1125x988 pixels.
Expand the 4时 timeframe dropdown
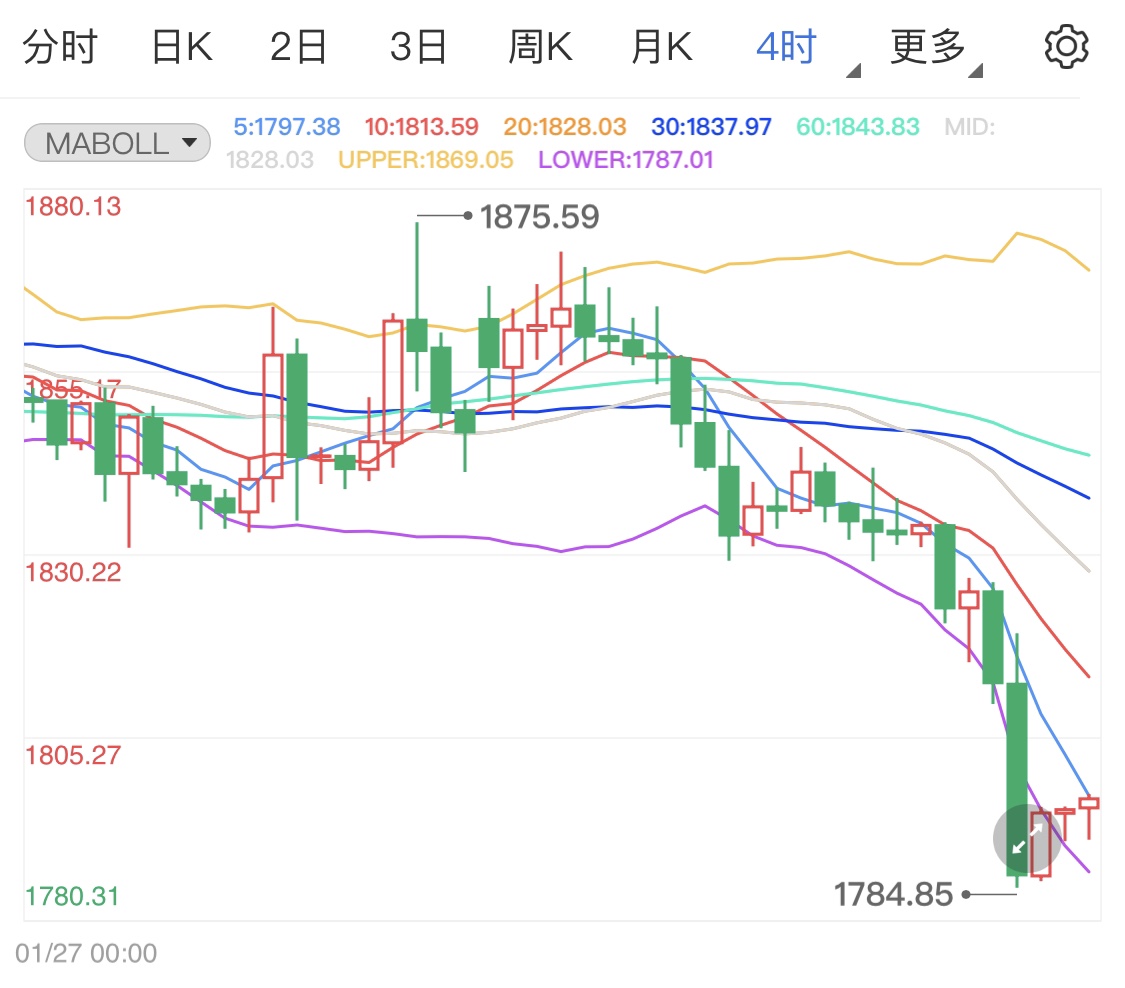tap(807, 49)
